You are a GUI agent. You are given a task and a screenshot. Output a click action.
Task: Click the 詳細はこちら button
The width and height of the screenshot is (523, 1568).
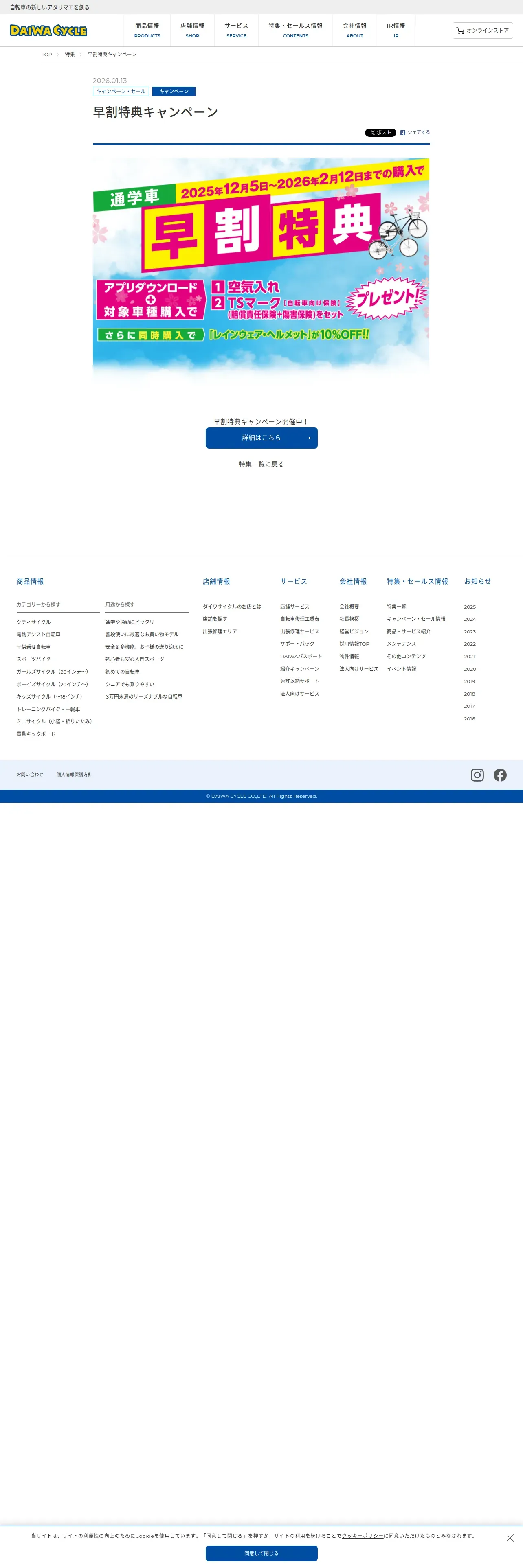point(262,438)
